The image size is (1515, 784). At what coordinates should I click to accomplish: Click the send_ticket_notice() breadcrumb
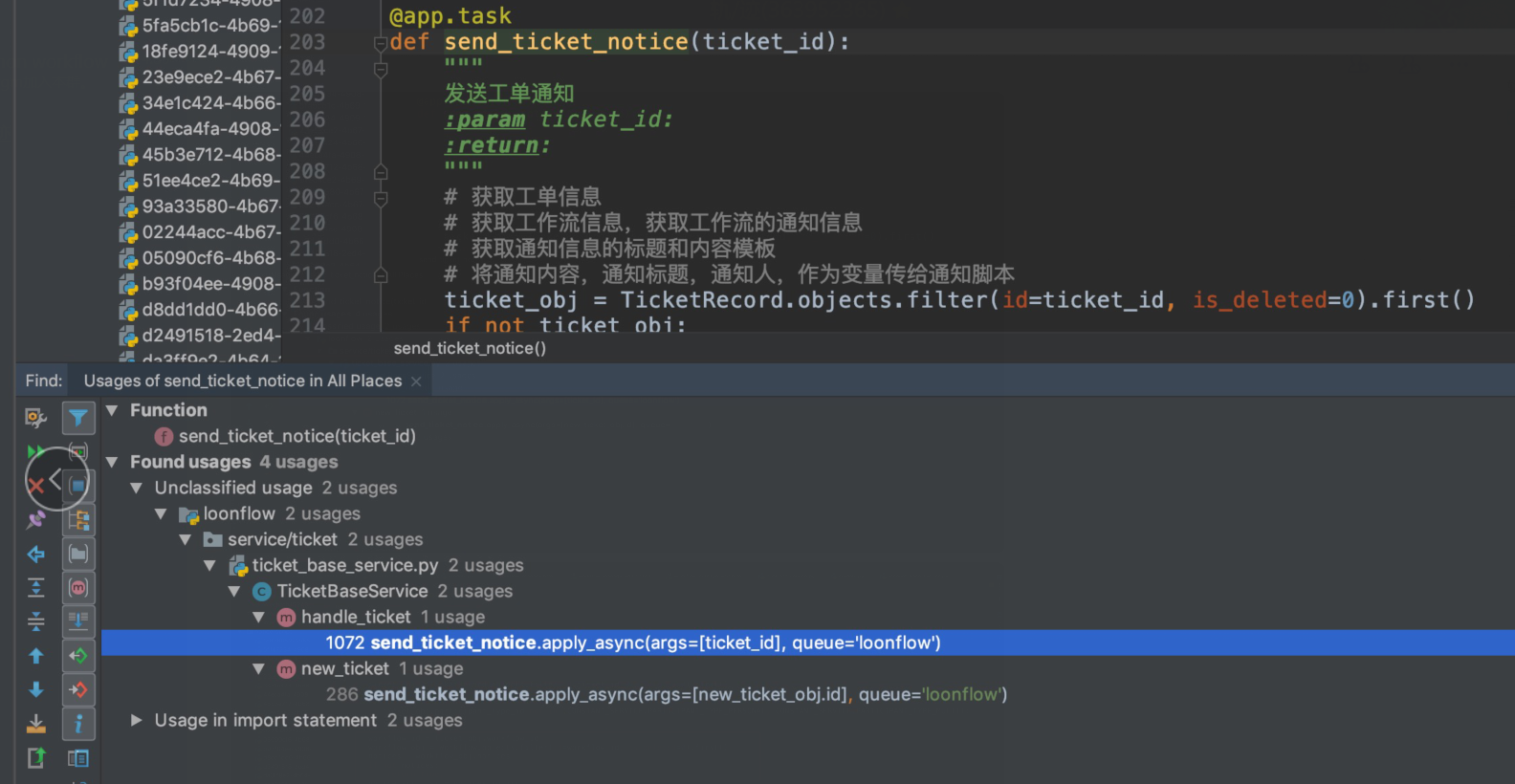[x=470, y=348]
